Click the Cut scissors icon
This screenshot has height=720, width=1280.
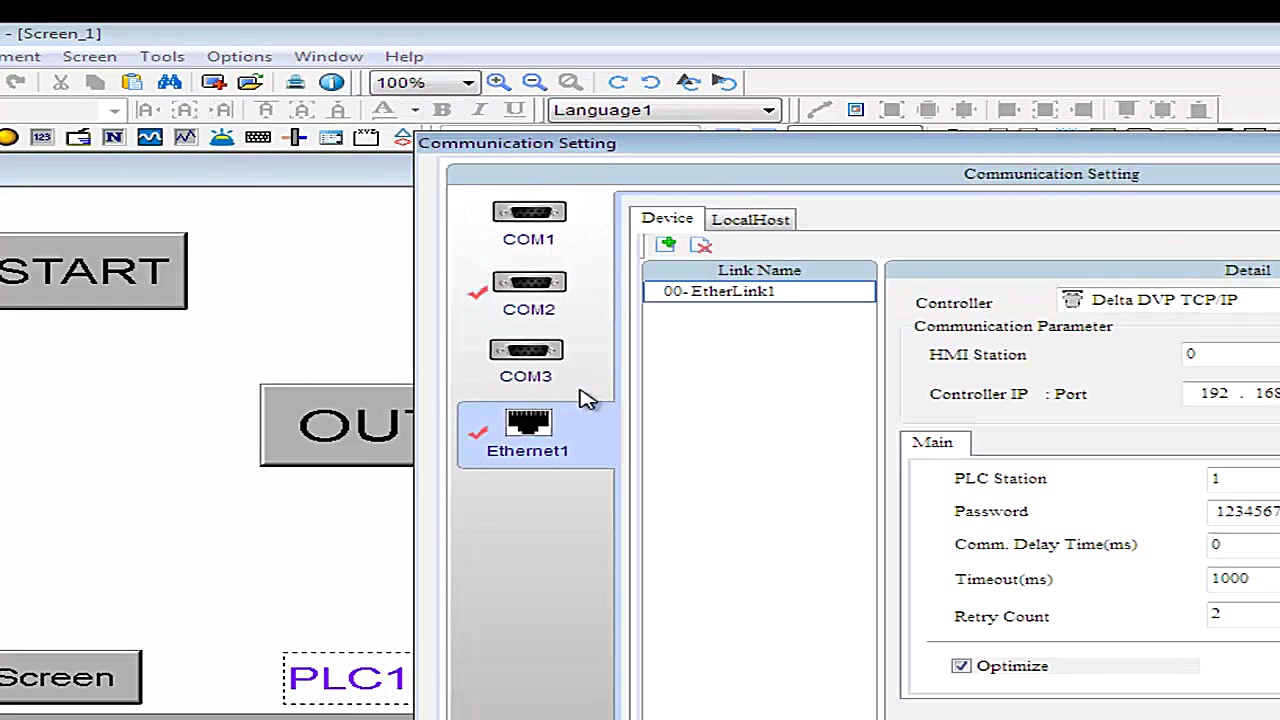[61, 82]
